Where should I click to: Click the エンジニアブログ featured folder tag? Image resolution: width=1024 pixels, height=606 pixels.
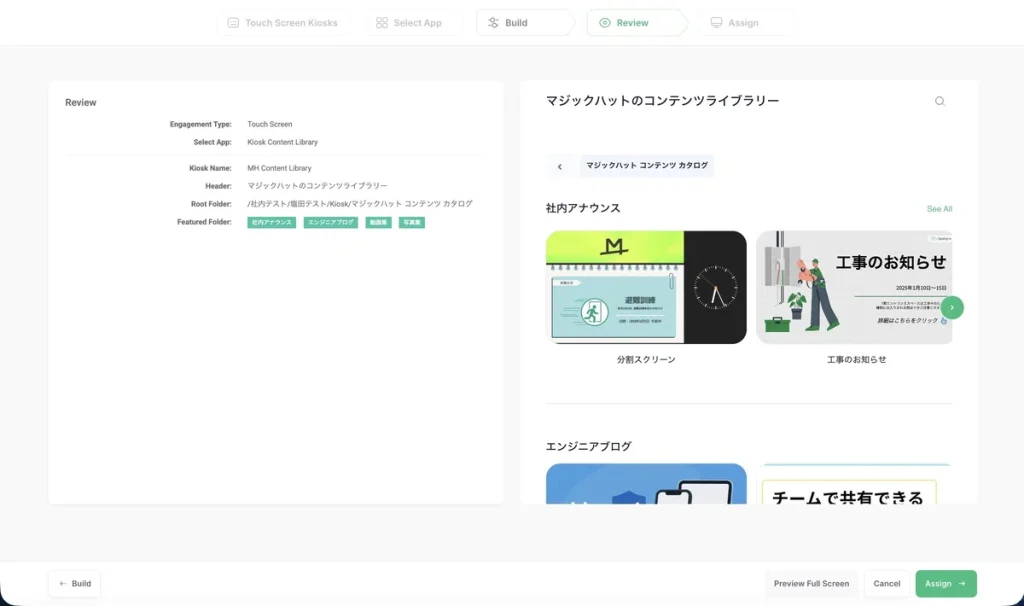point(331,222)
